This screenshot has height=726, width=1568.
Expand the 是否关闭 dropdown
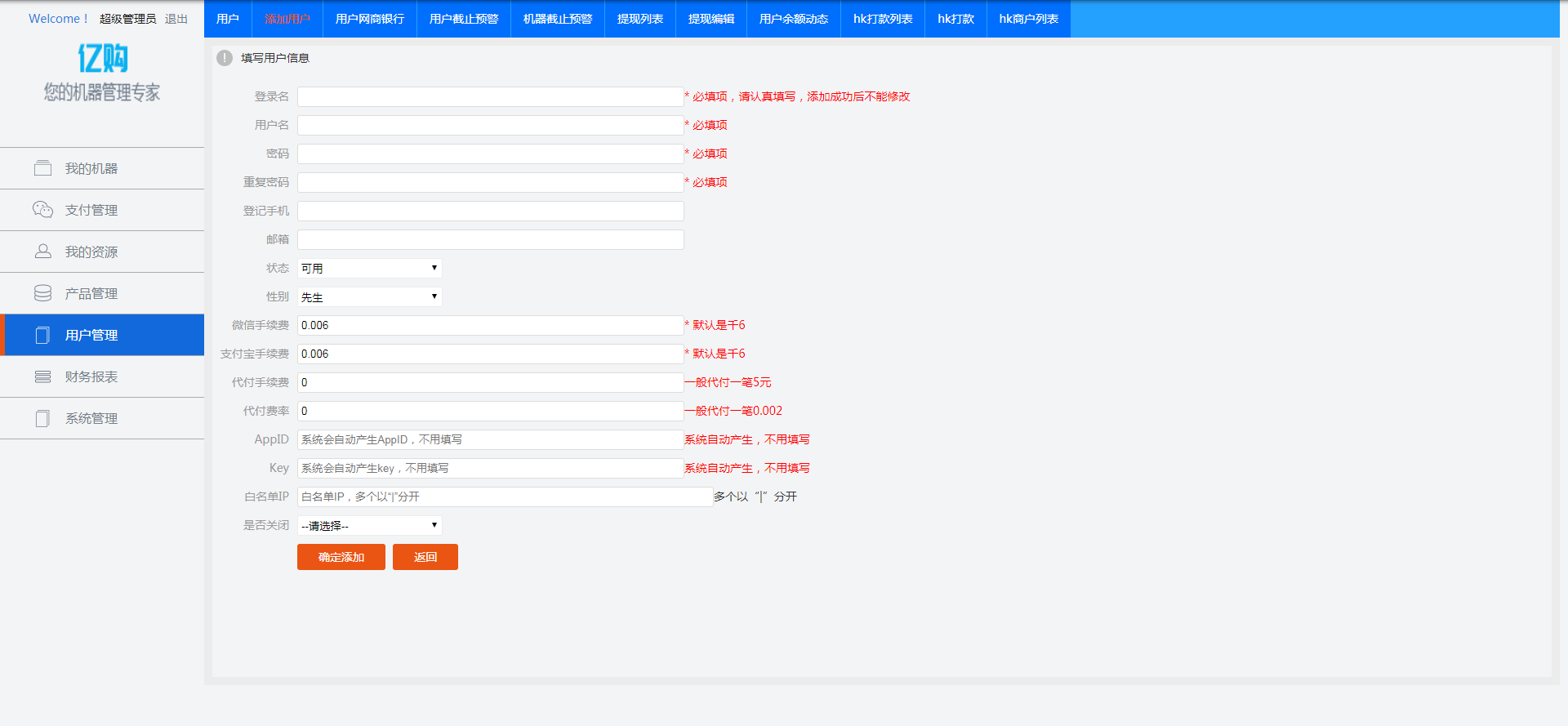(x=369, y=525)
